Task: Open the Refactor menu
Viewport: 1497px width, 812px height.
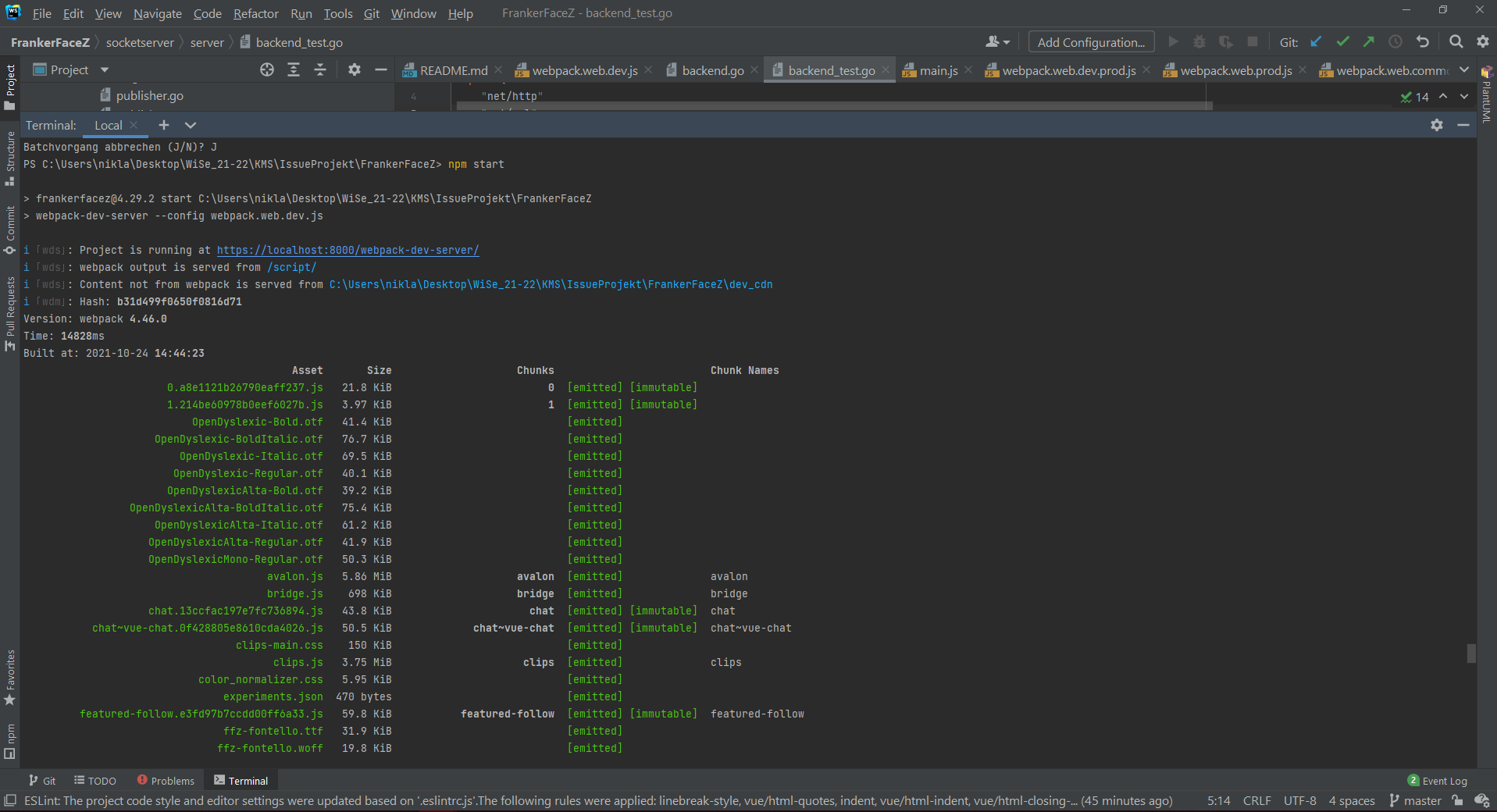Action: (255, 13)
